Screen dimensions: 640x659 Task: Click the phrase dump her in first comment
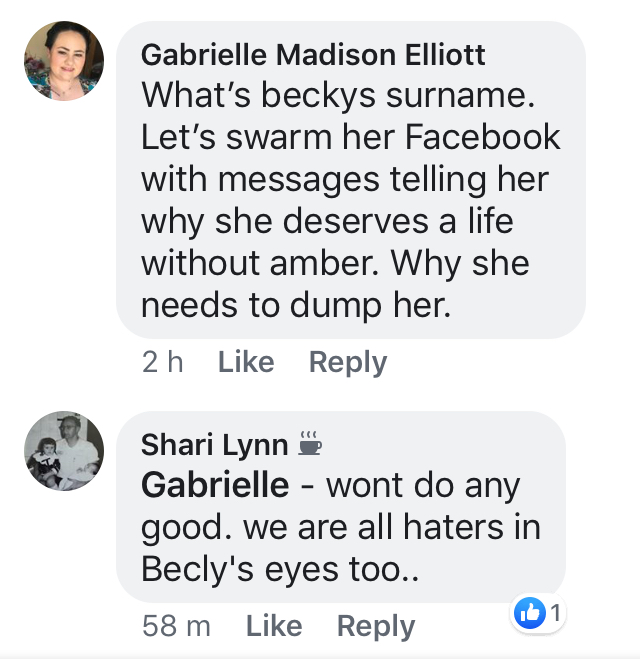(370, 306)
